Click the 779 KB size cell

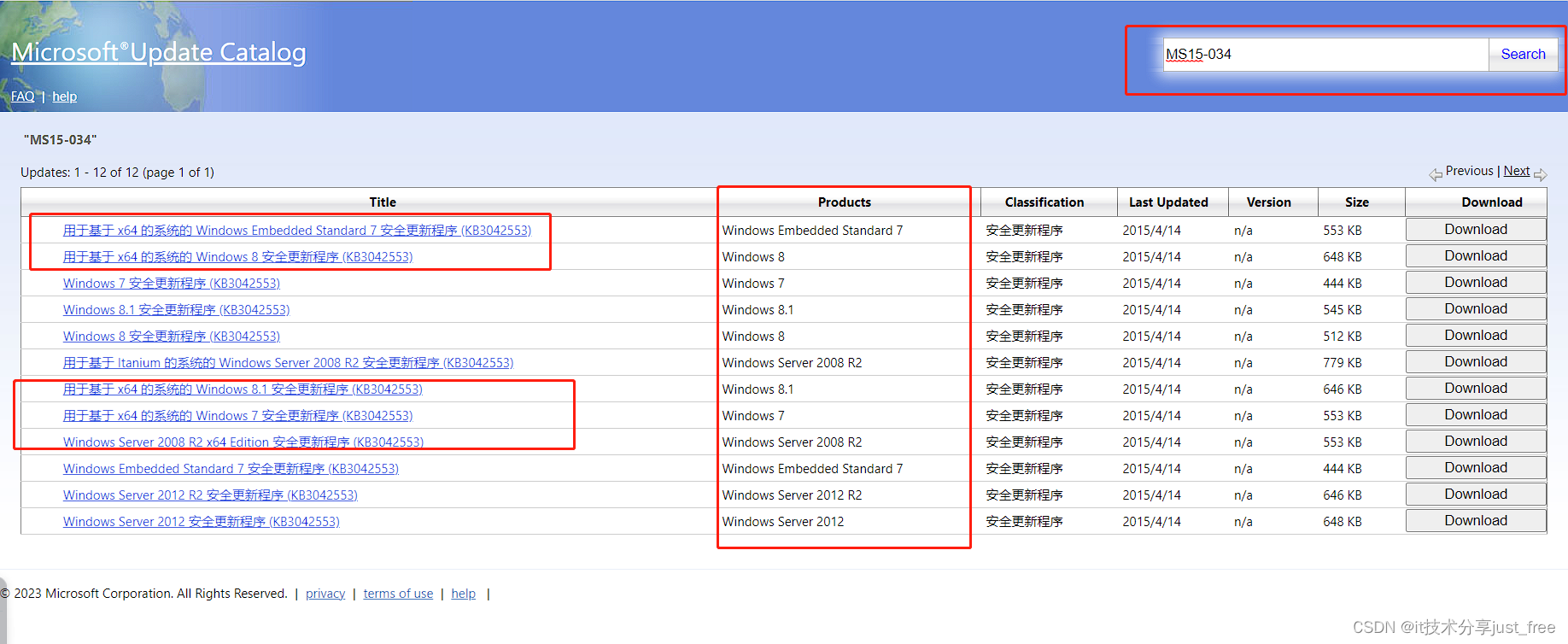click(1343, 363)
